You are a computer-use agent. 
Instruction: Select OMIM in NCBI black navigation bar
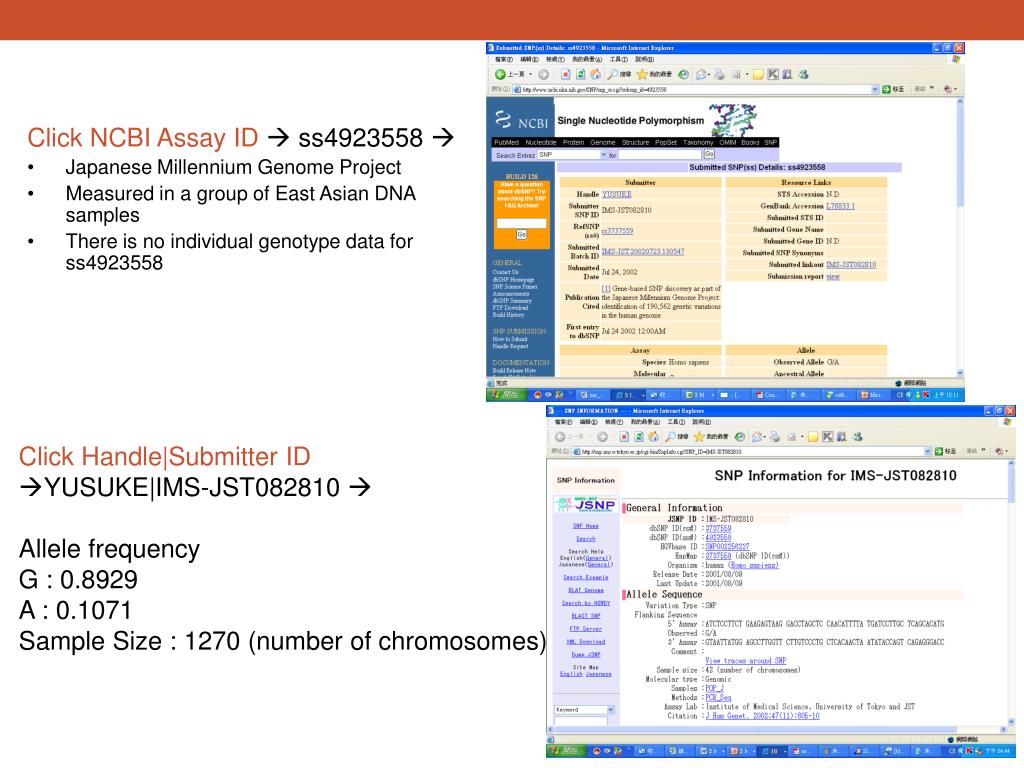[728, 142]
